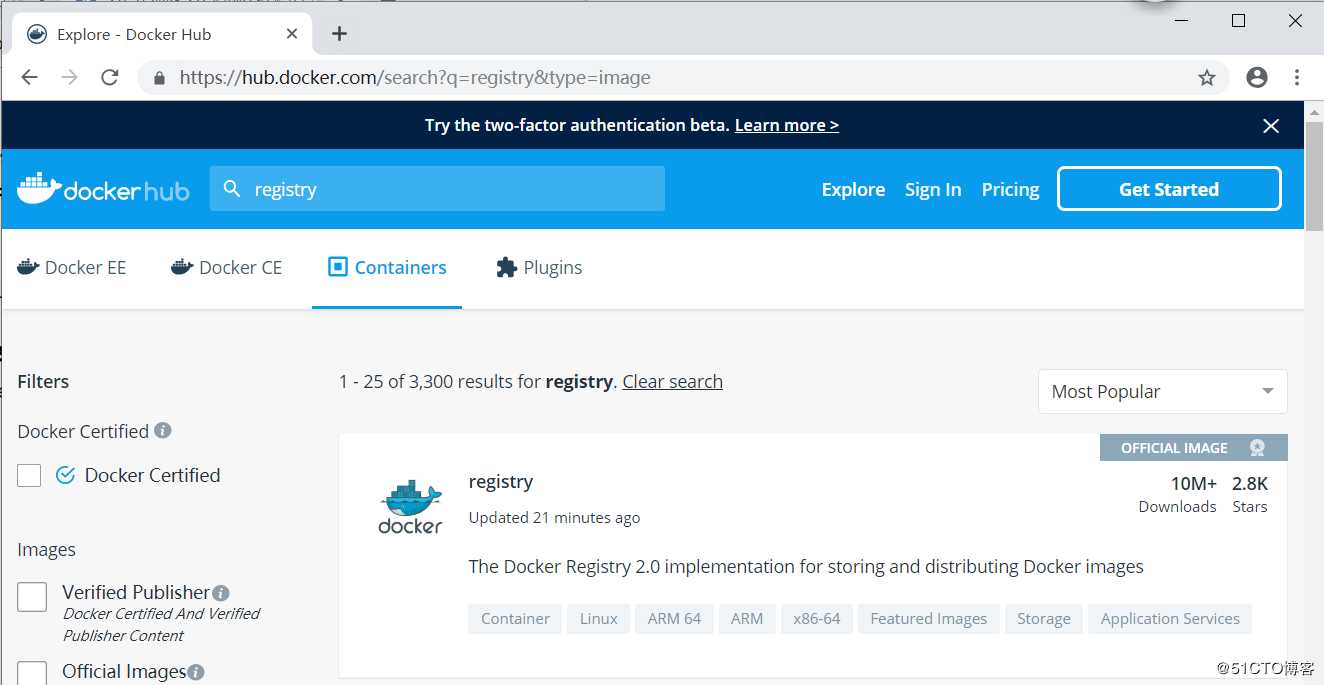Close the Explore - Docker Hub tab
The image size is (1324, 685).
292,34
